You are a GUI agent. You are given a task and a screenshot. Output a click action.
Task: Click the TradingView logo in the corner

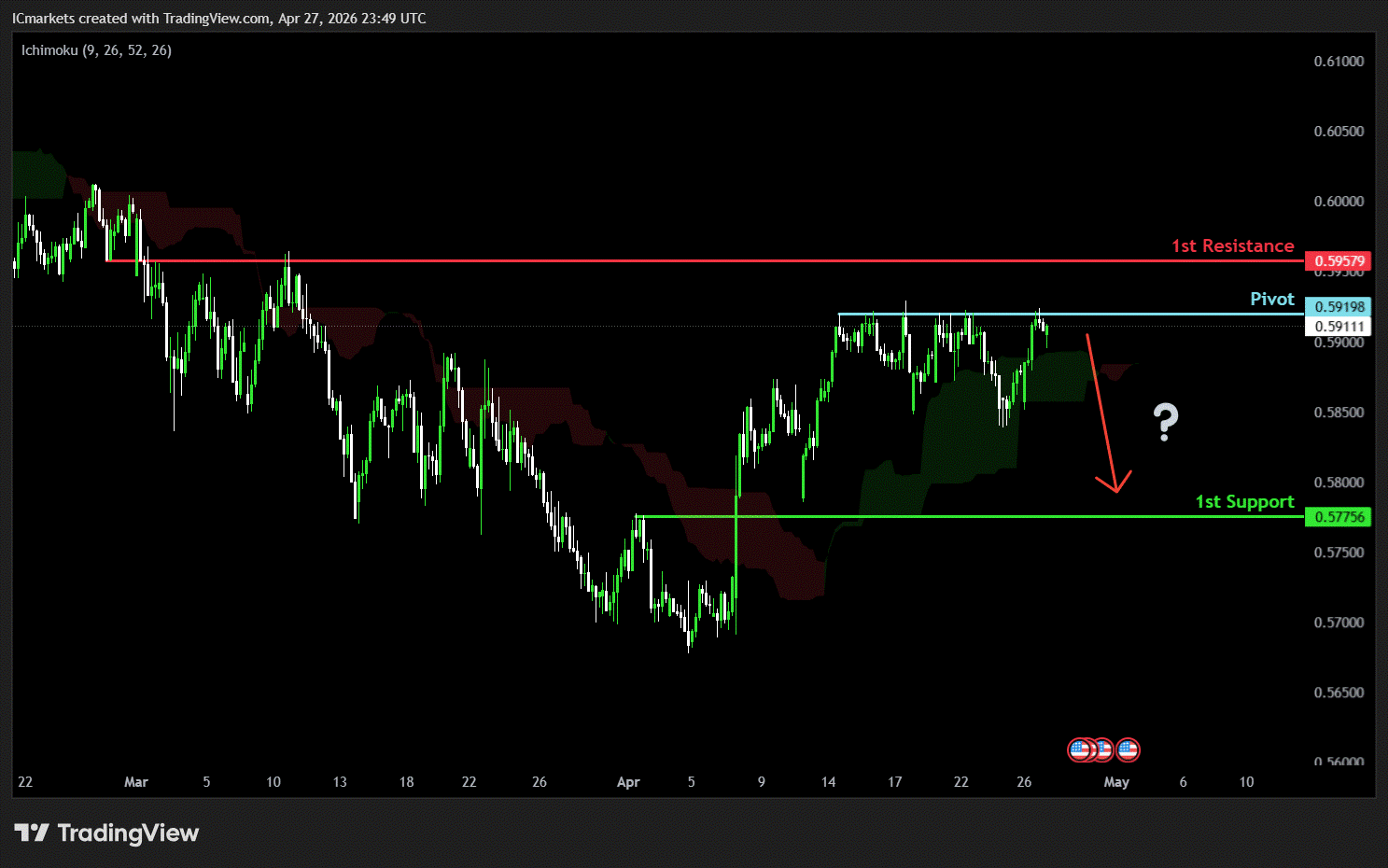(31, 833)
